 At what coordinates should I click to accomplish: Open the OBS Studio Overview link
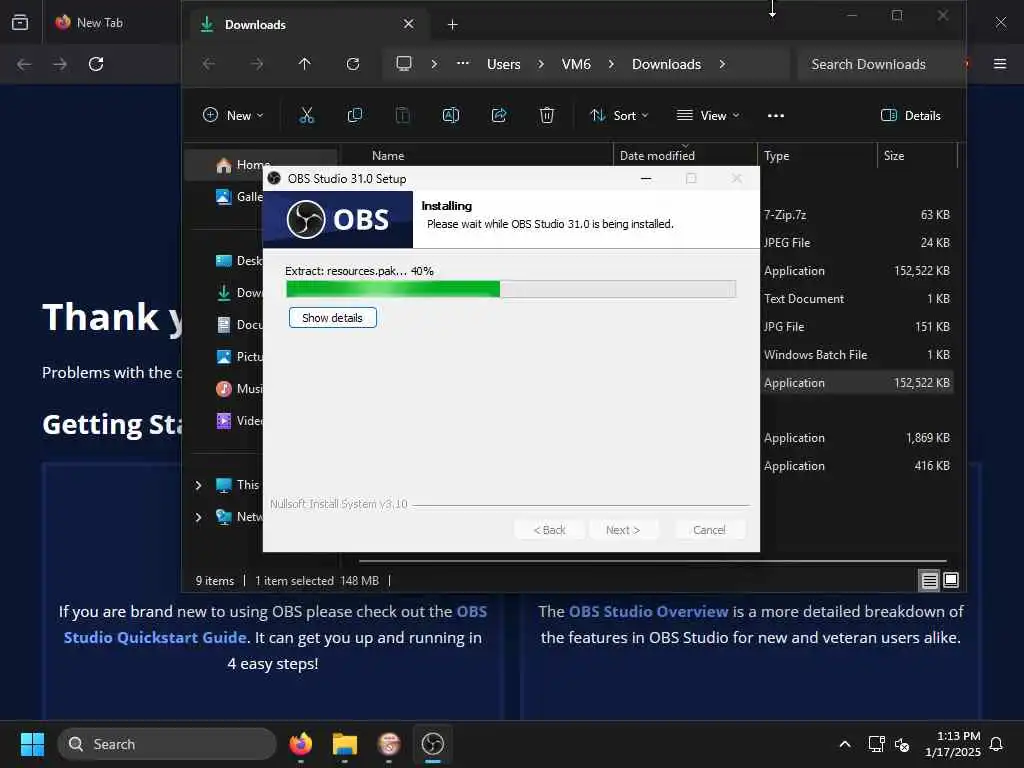point(648,611)
